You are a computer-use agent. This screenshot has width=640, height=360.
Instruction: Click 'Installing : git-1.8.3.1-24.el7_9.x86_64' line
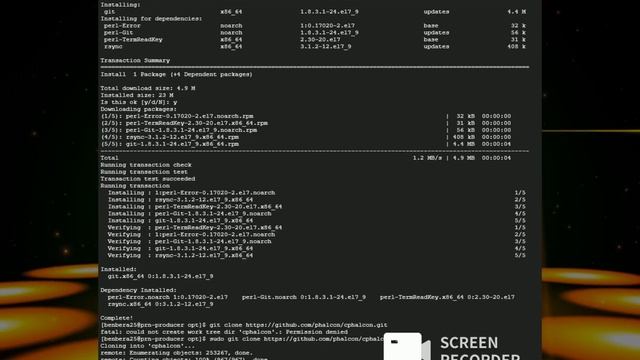pyautogui.click(x=180, y=220)
